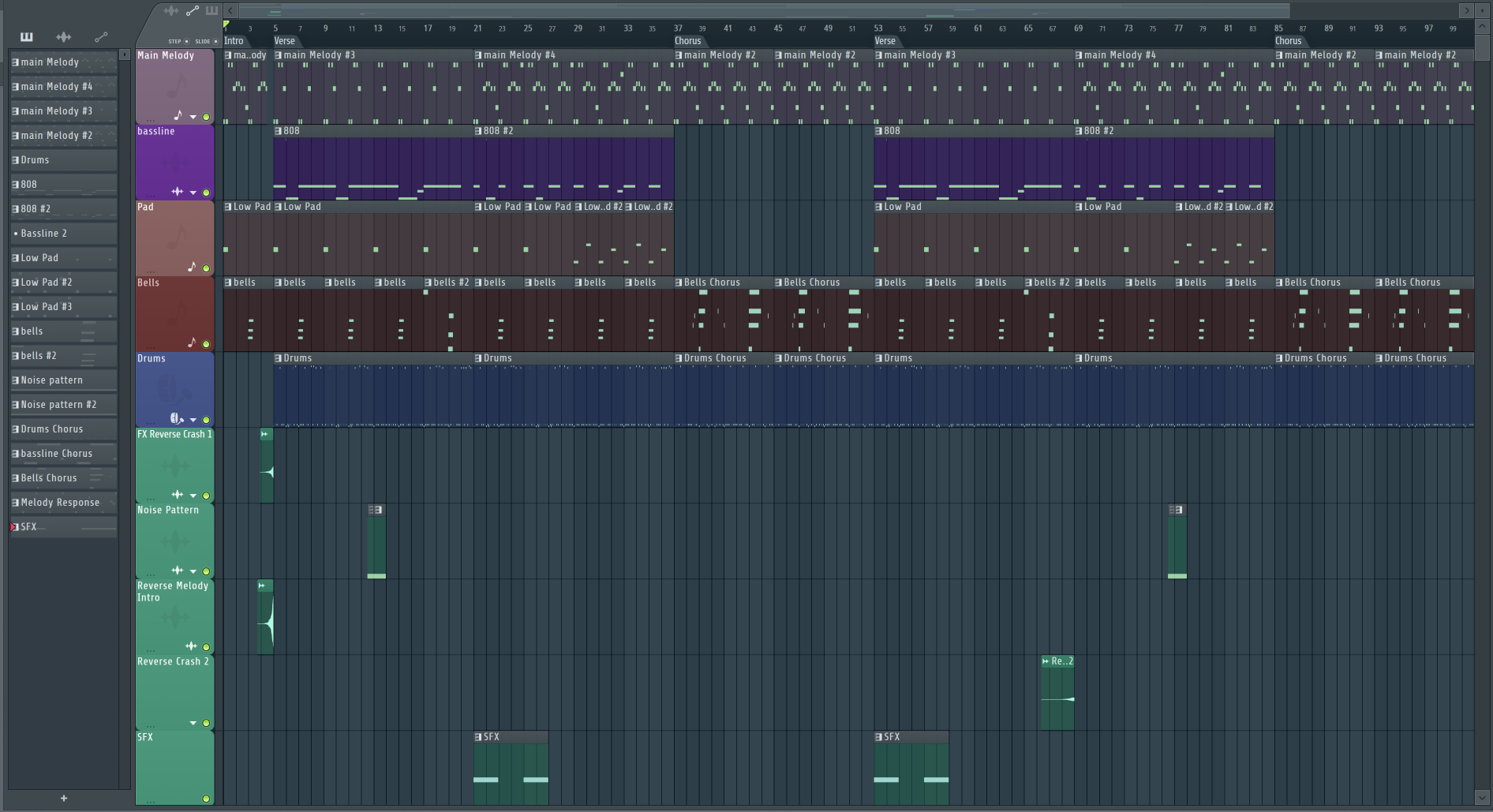Select main Melody #4 pattern in picker
Viewport: 1493px width, 812px height.
coord(63,87)
